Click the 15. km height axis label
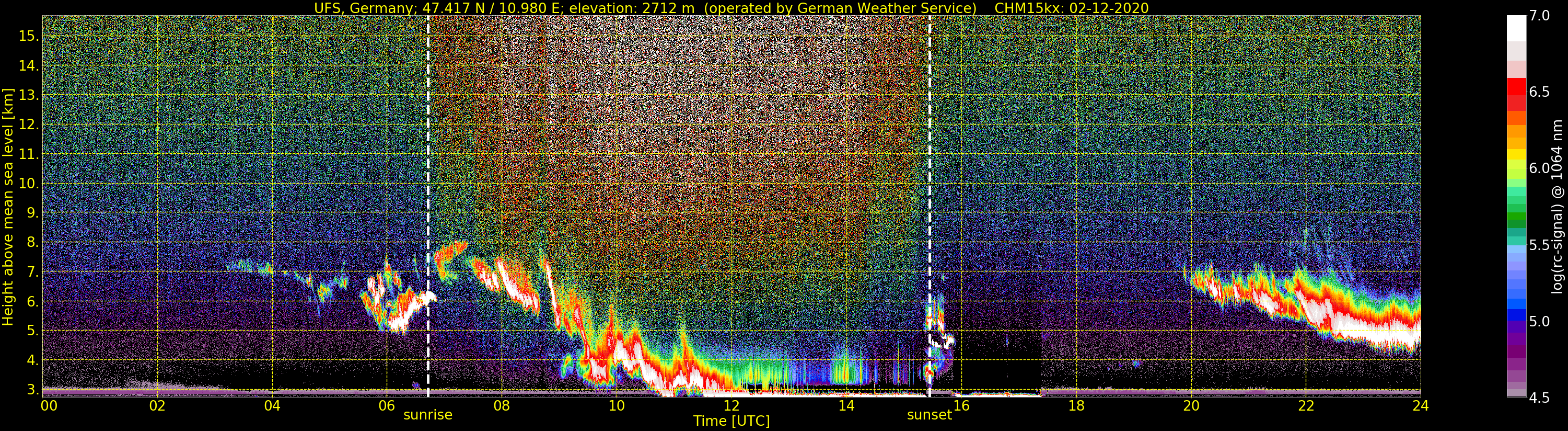The image size is (1568, 431). pos(29,36)
